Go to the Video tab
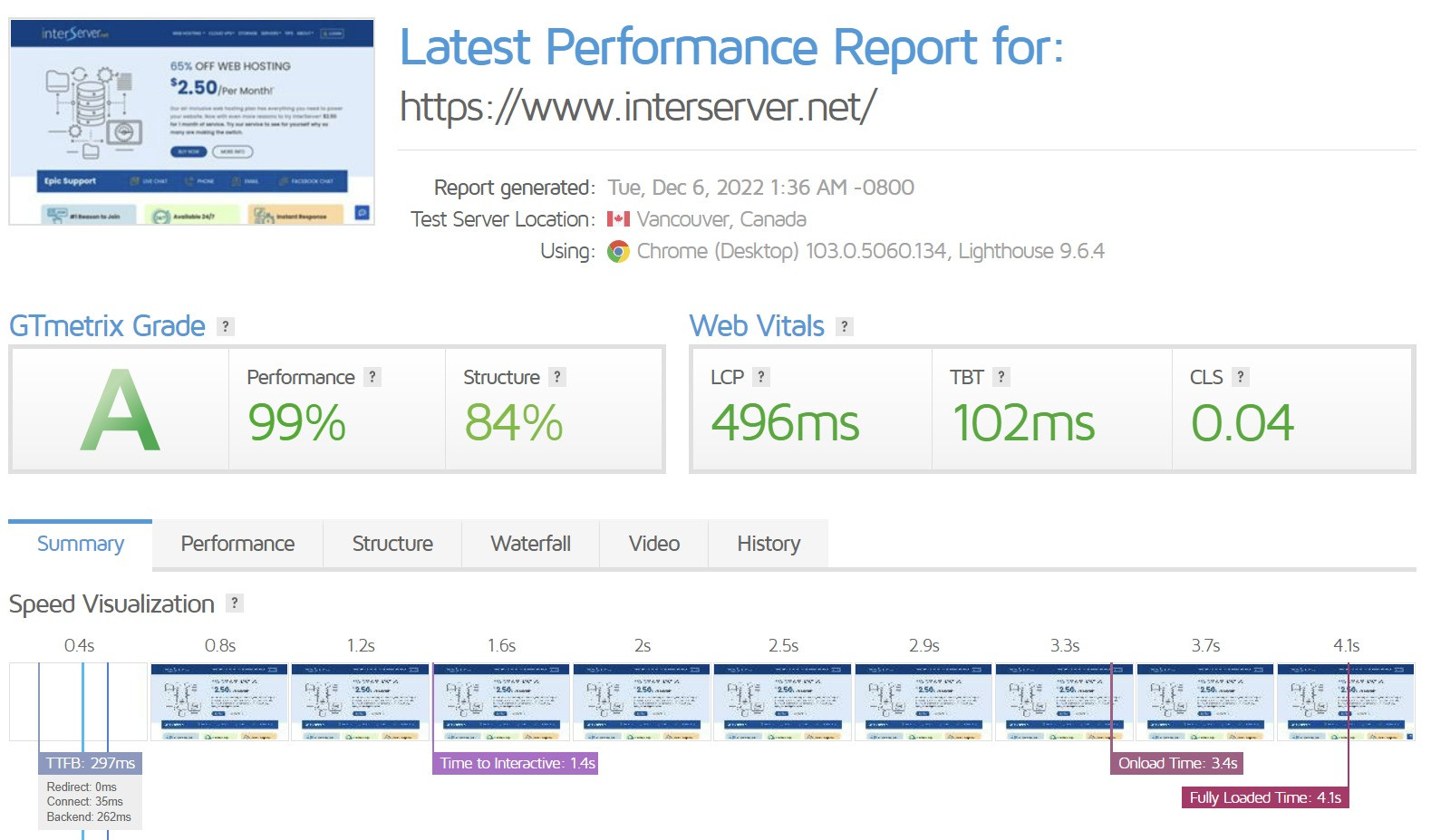This screenshot has width=1431, height=840. [654, 544]
